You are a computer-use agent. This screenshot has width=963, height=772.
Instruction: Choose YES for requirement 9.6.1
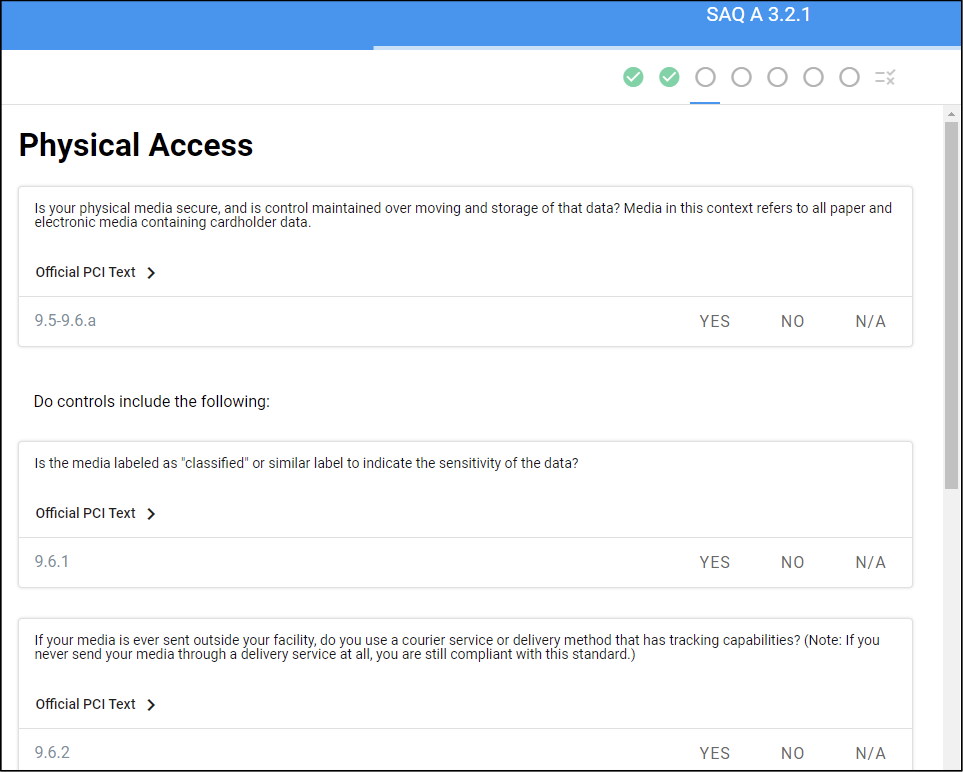click(x=714, y=562)
